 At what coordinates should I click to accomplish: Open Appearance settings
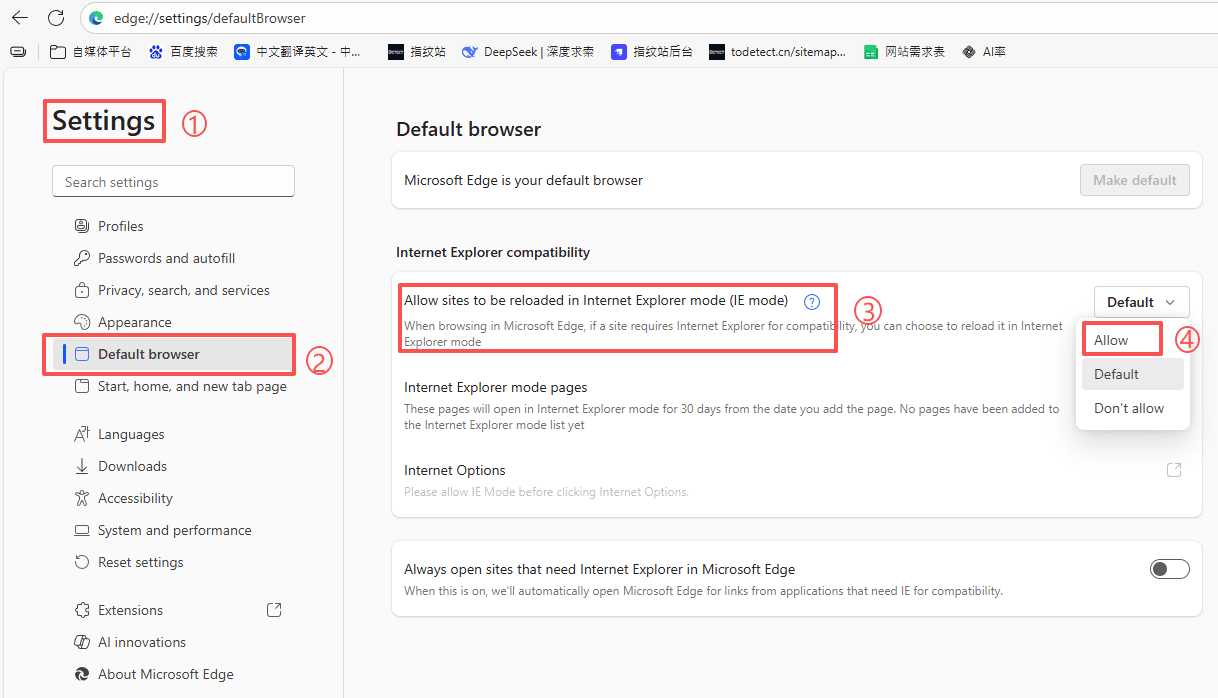tap(173, 322)
